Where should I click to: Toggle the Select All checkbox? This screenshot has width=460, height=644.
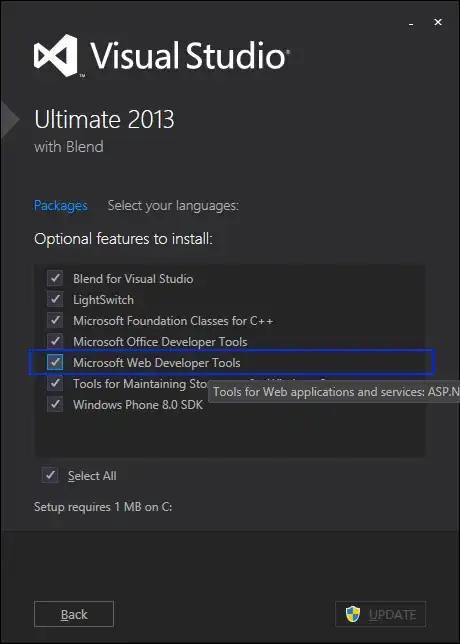pos(50,475)
